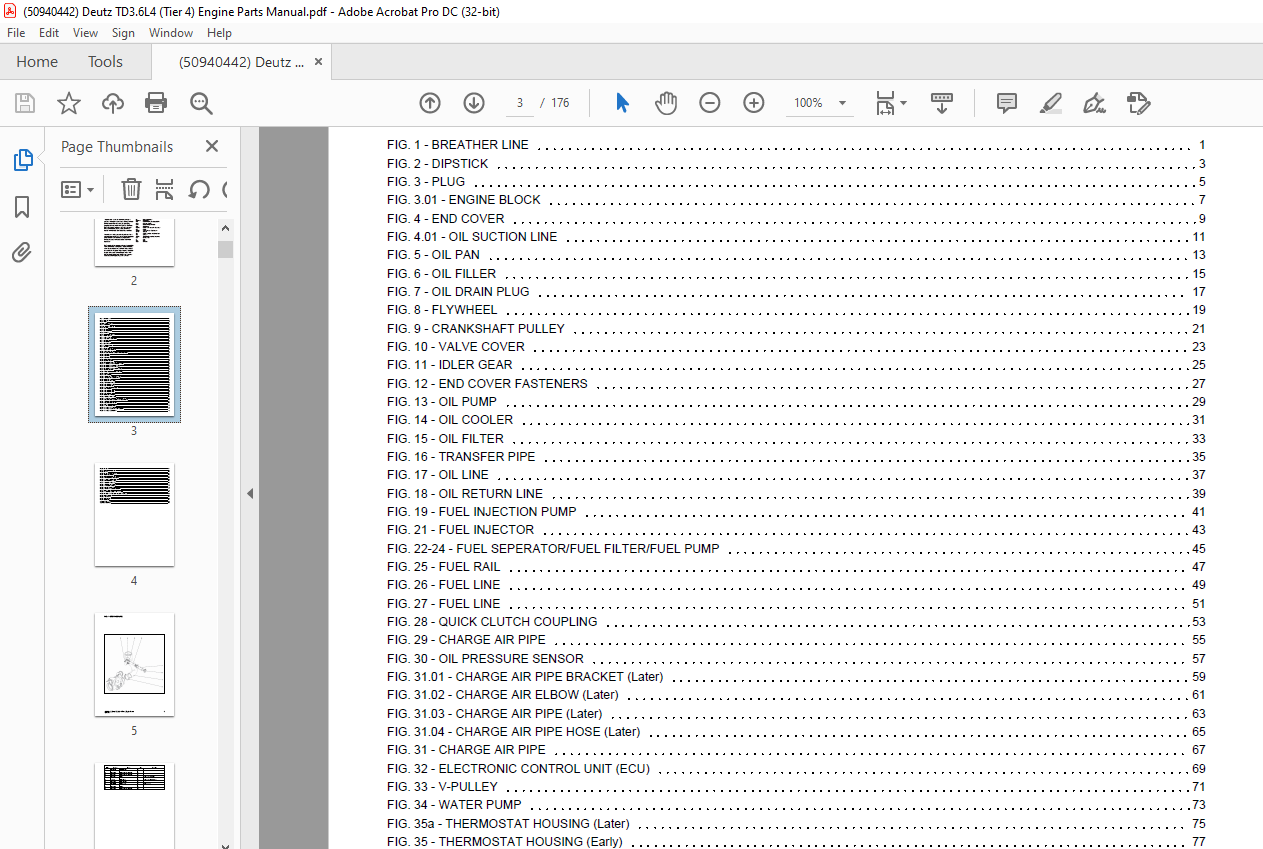Switch to the Home tab
The width and height of the screenshot is (1263, 849).
pyautogui.click(x=37, y=62)
